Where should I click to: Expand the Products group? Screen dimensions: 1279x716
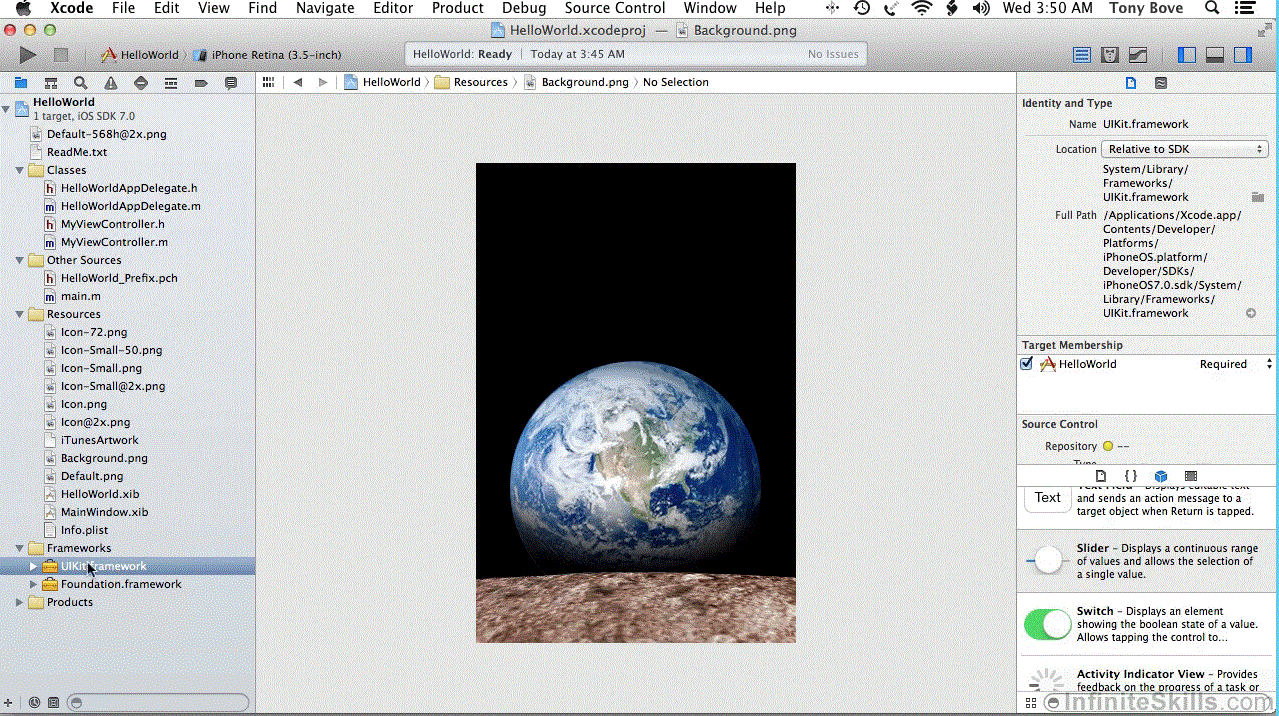[x=19, y=602]
